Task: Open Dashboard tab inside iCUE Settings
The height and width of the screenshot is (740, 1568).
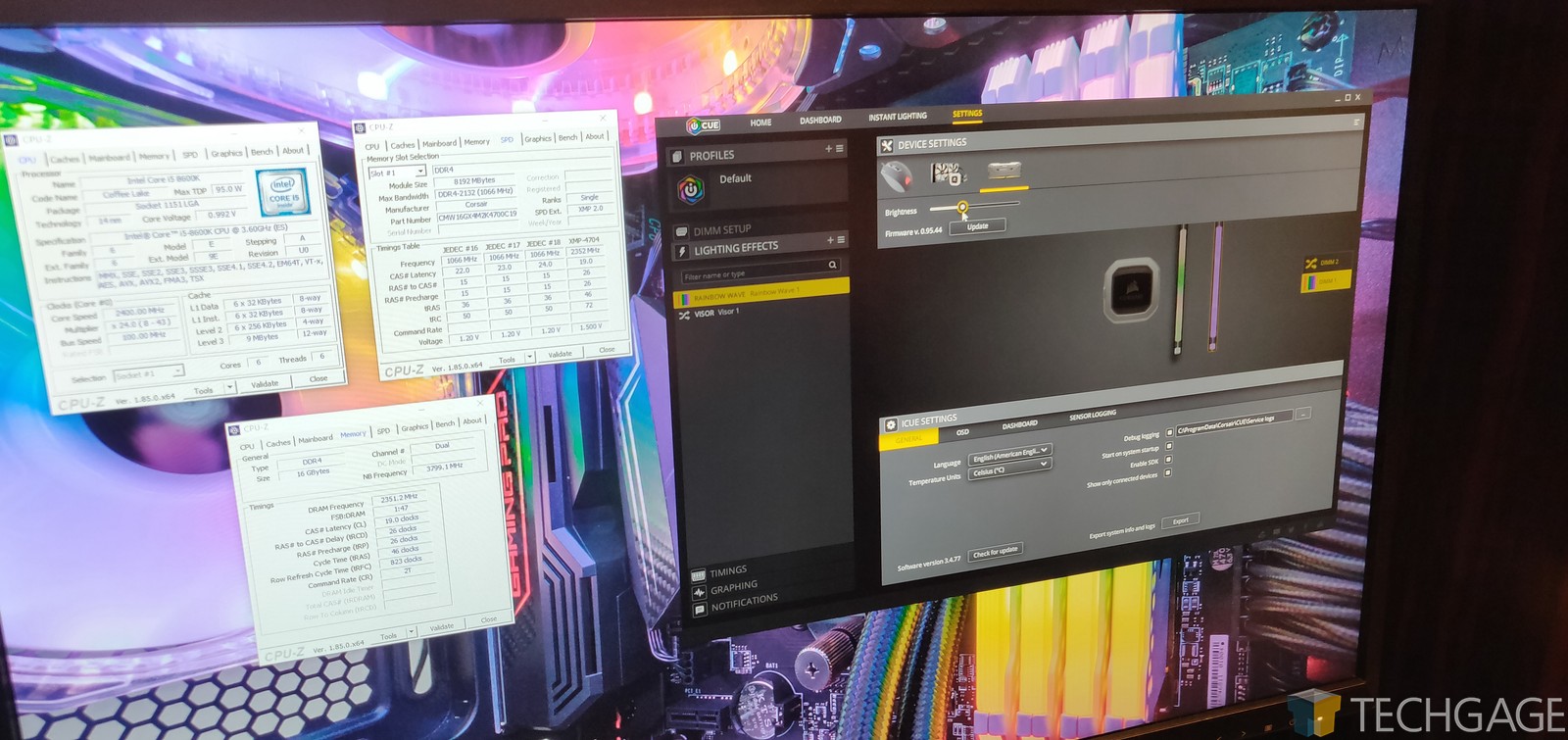Action: (1019, 424)
